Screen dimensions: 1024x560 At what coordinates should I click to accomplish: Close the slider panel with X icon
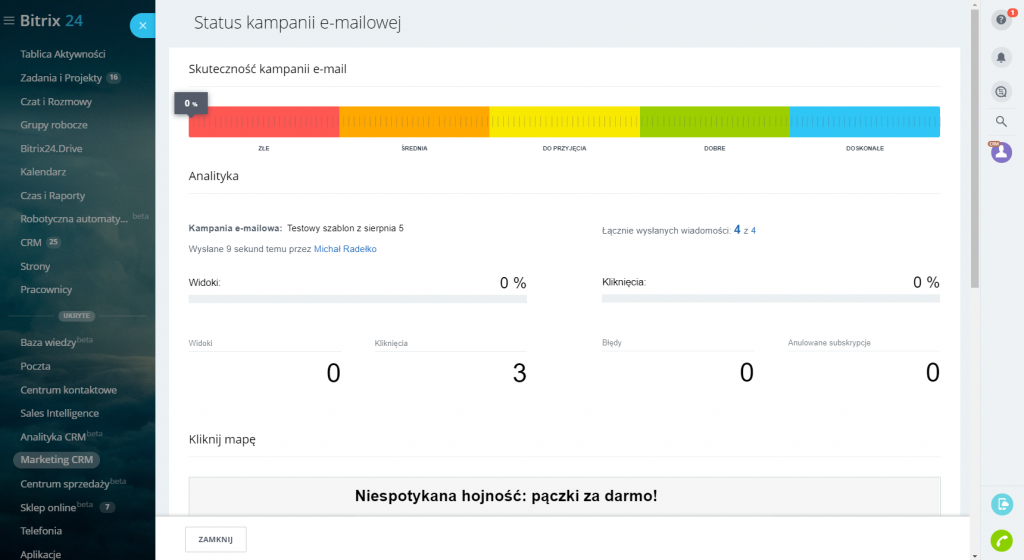click(143, 26)
